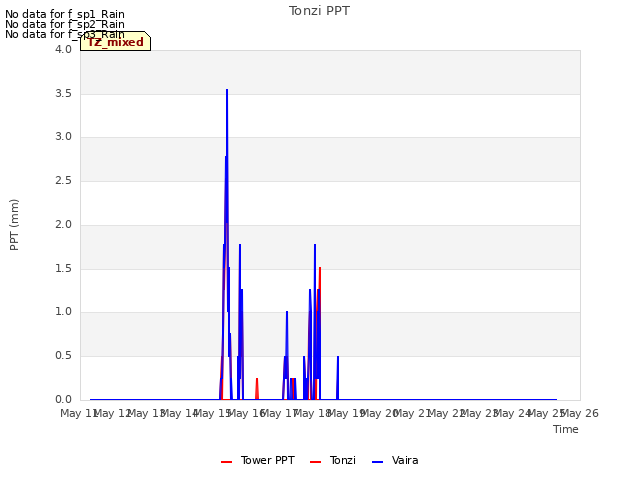Click the Tonzi legend label
Screen dimensions: 640x480
click(x=342, y=460)
